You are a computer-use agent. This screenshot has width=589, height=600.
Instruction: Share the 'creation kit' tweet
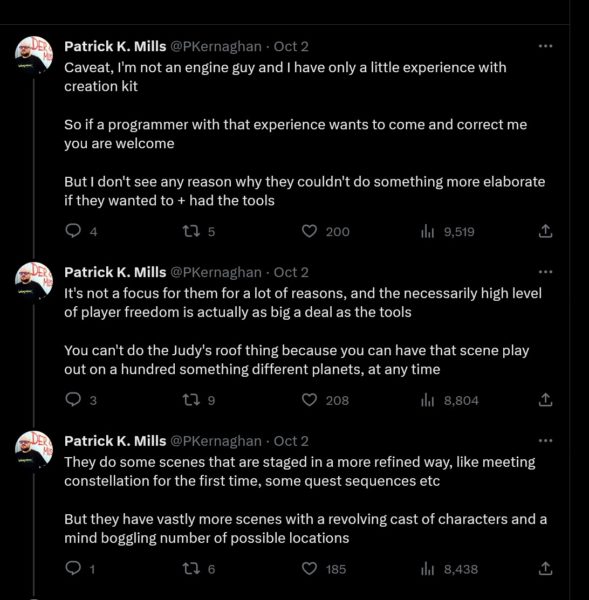click(x=545, y=231)
